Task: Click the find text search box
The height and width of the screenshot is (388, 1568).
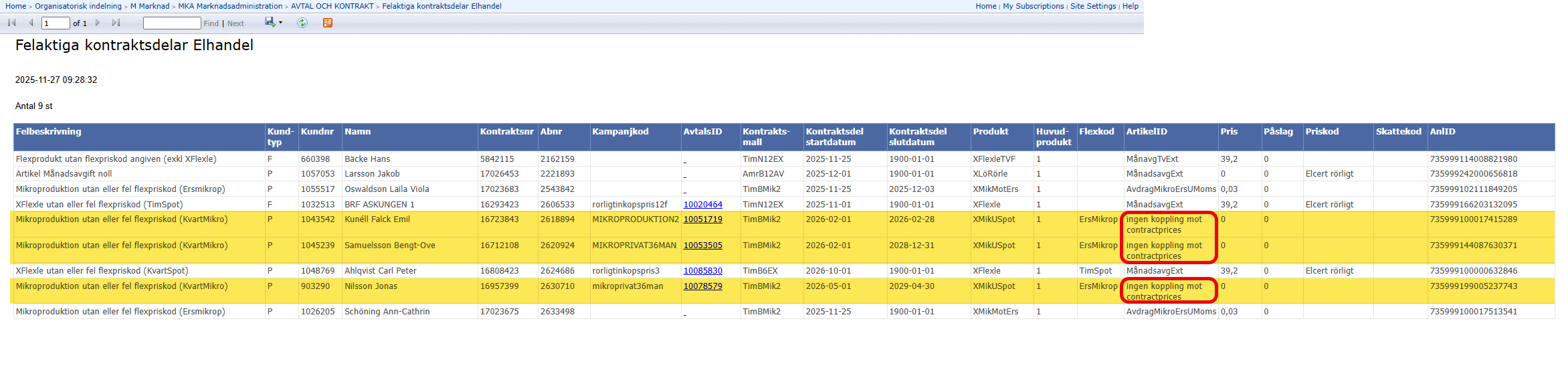Action: (172, 23)
